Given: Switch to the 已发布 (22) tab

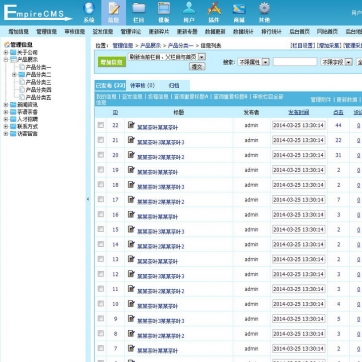Looking at the screenshot, I should 110,85.
